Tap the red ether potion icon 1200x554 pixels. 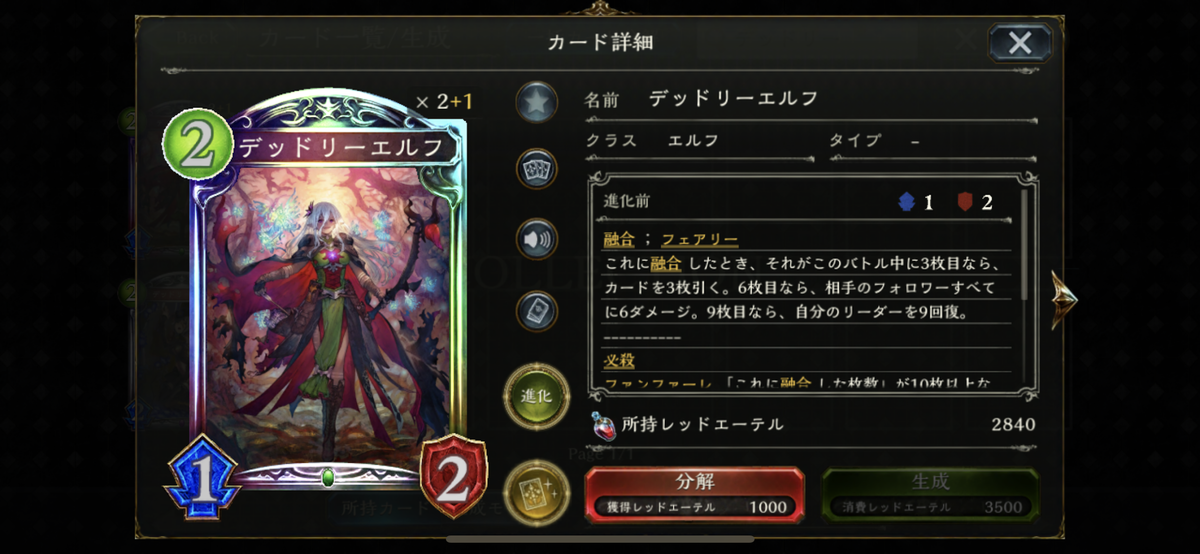coord(603,424)
